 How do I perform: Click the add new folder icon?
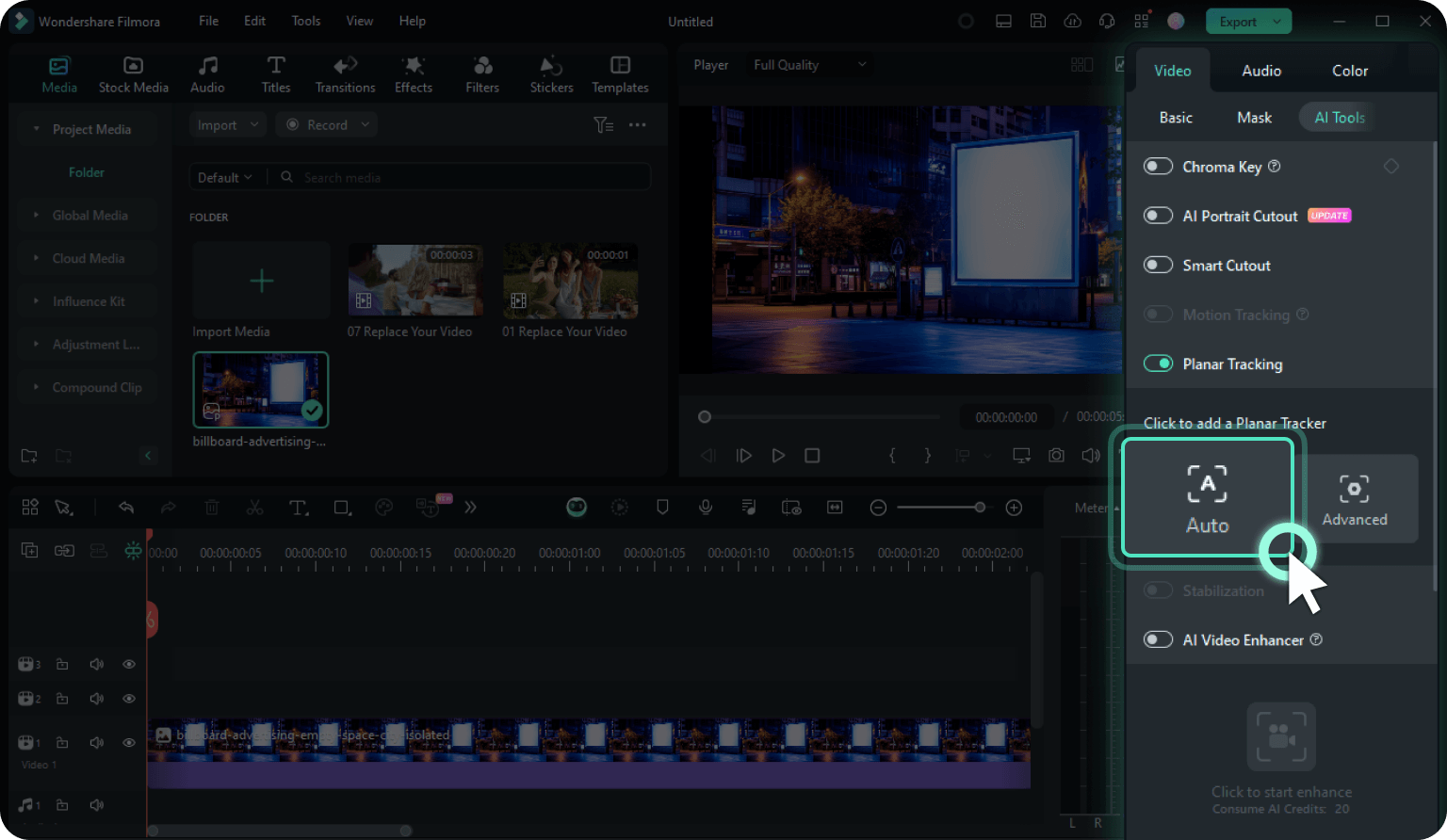[x=29, y=456]
